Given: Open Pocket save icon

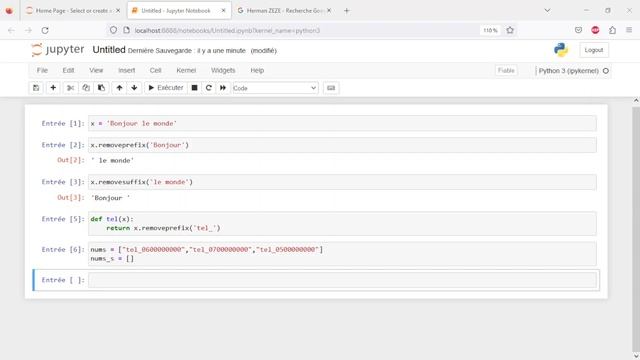Looking at the screenshot, I should (x=578, y=30).
